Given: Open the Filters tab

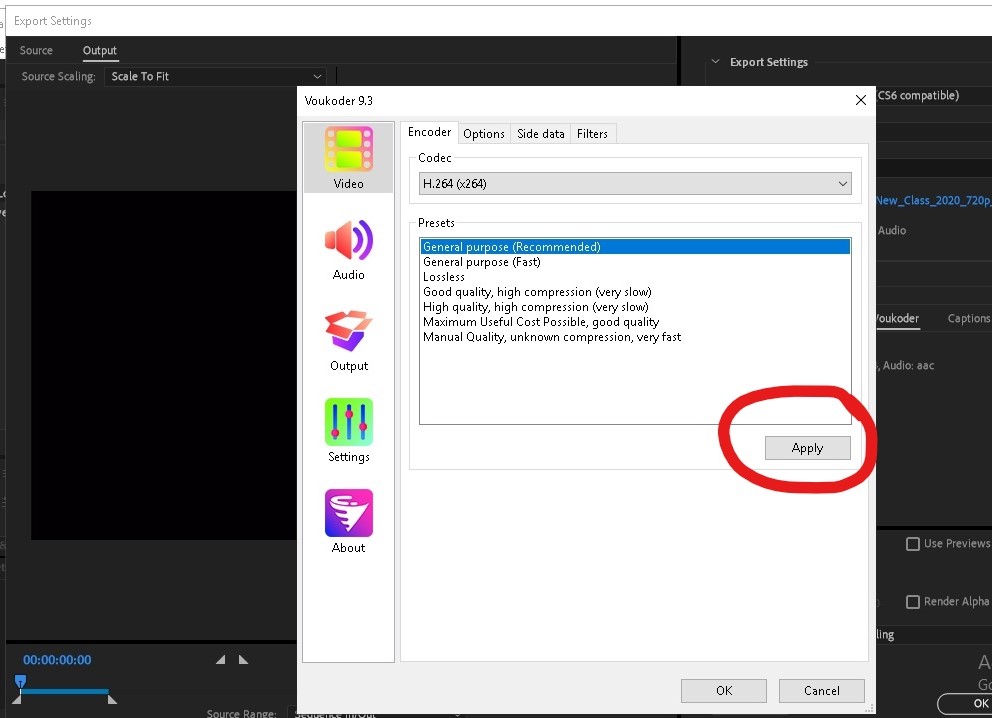Looking at the screenshot, I should coord(592,134).
